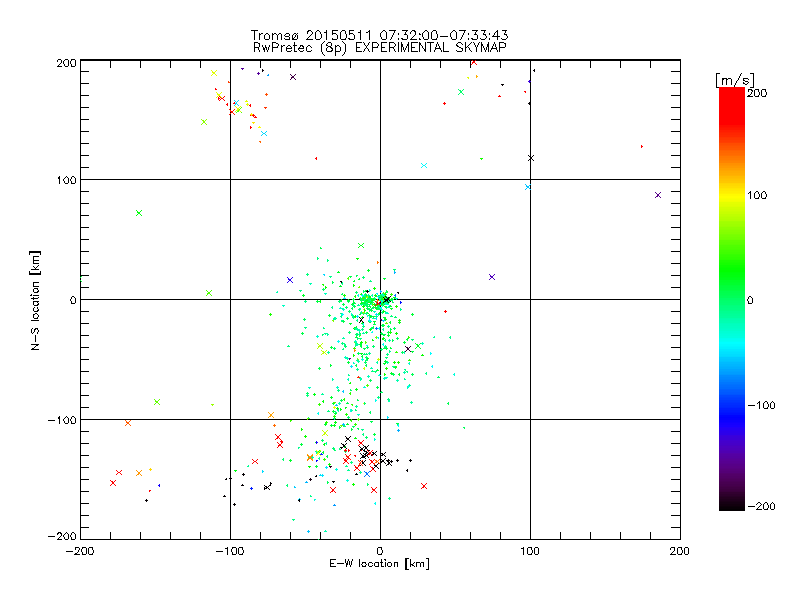The width and height of the screenshot is (800, 600).
Task: Click the yellow band of the colorbar
Action: click(x=732, y=196)
